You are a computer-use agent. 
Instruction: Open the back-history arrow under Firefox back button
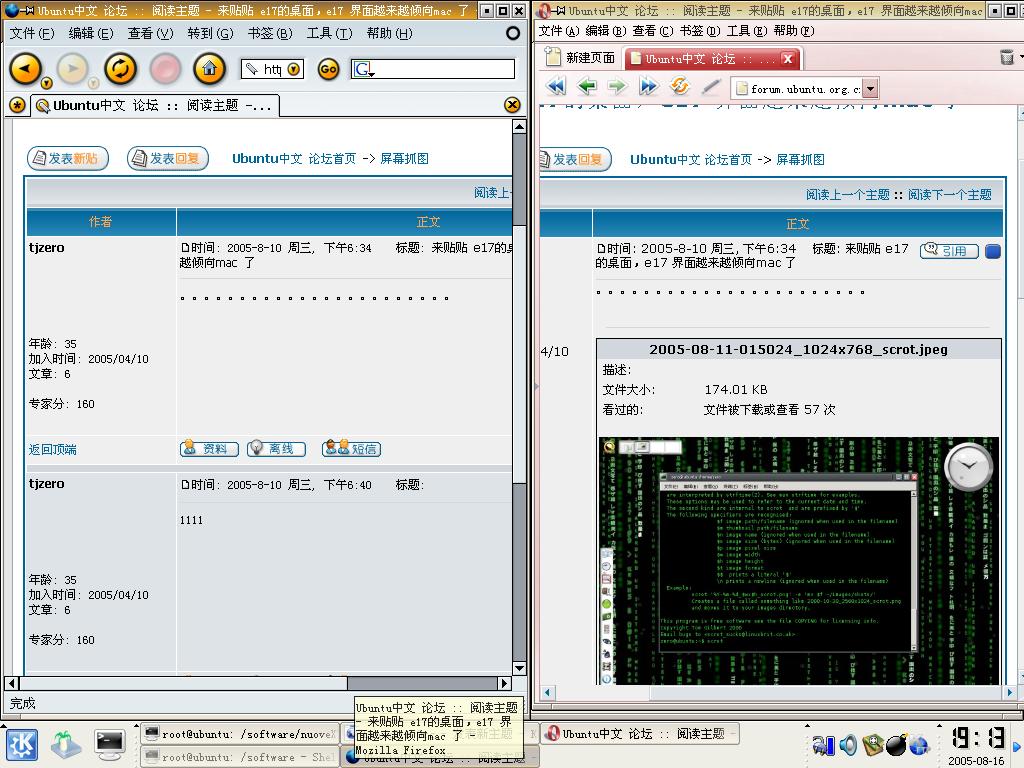click(46, 83)
